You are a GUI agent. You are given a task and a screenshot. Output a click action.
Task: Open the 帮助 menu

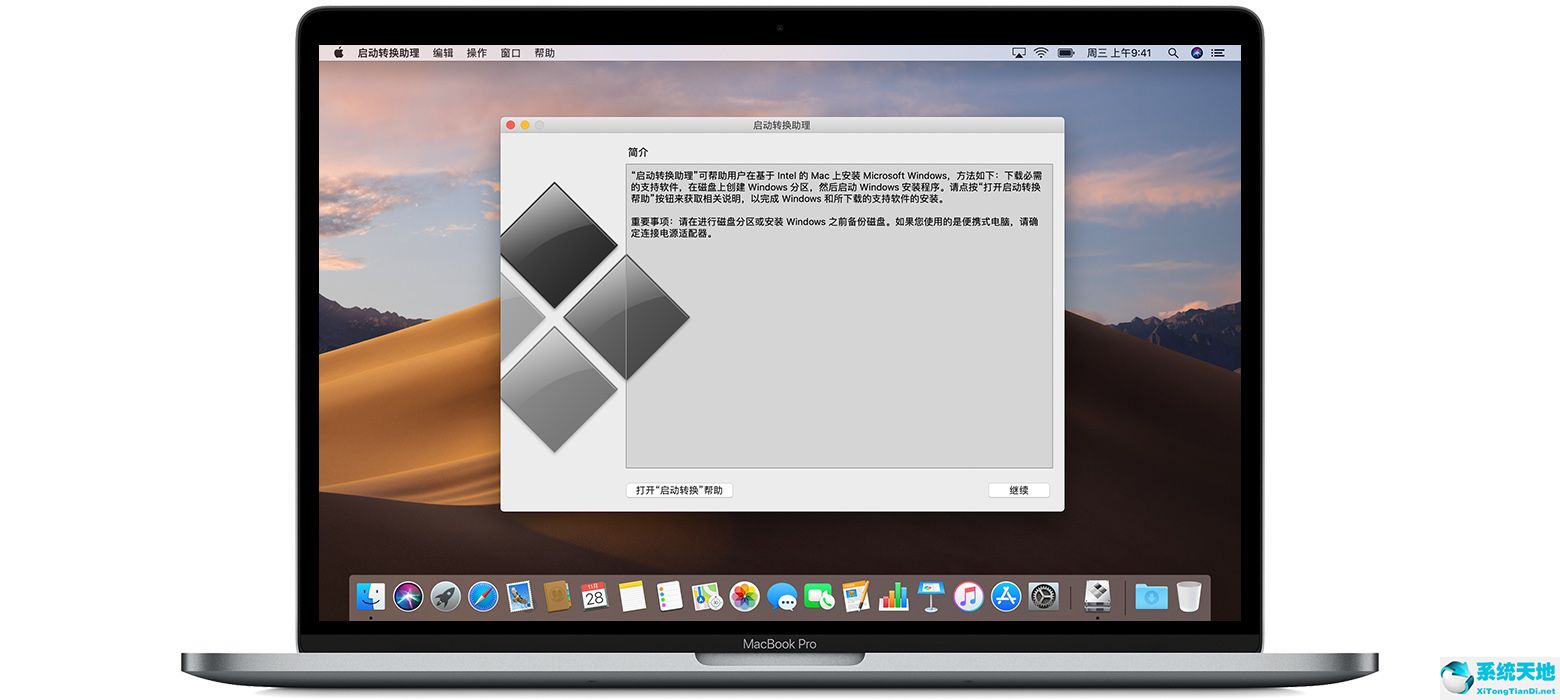click(x=544, y=53)
